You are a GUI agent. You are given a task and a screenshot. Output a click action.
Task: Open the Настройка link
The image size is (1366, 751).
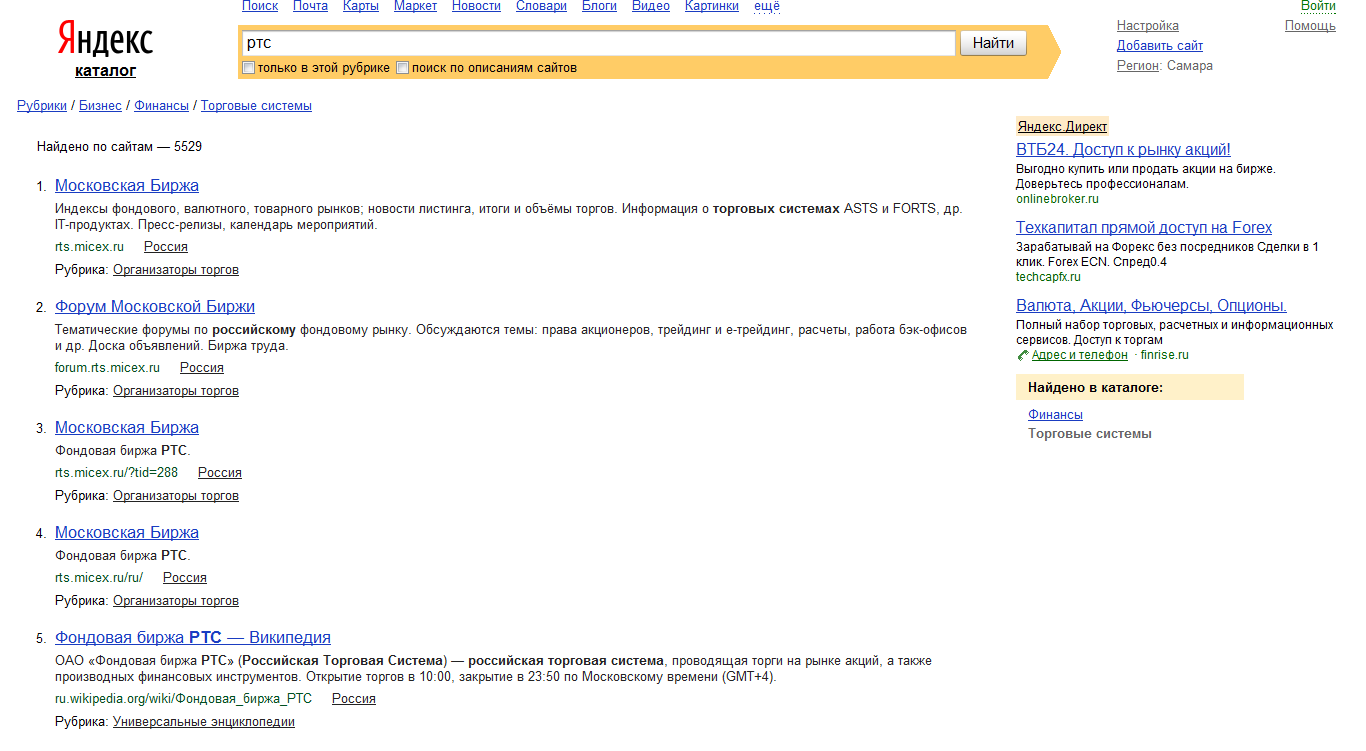(x=1148, y=26)
